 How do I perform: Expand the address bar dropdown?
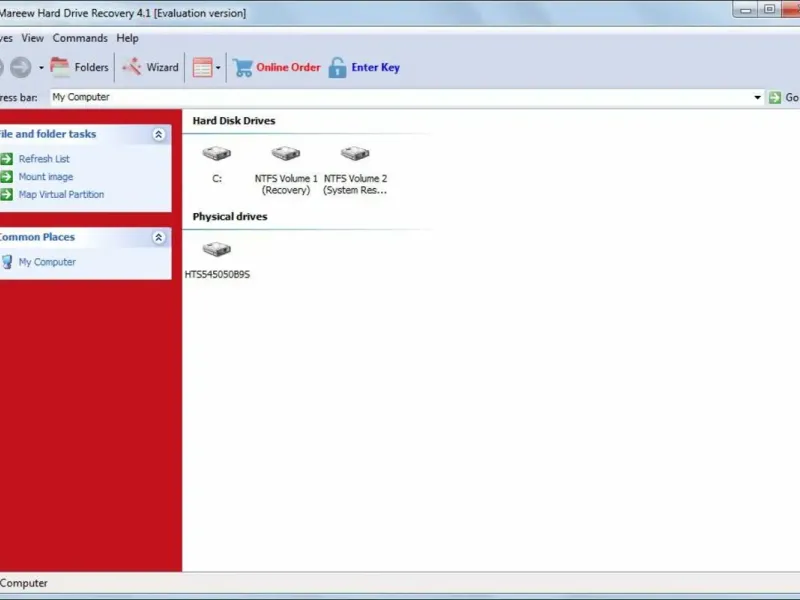(x=758, y=97)
